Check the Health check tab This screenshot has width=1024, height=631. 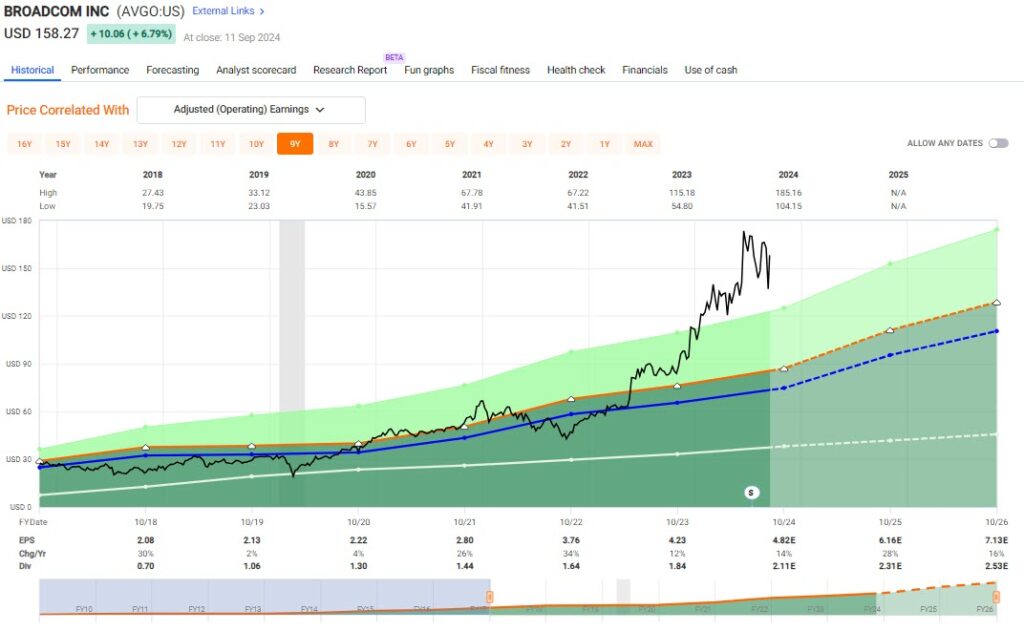pyautogui.click(x=575, y=70)
